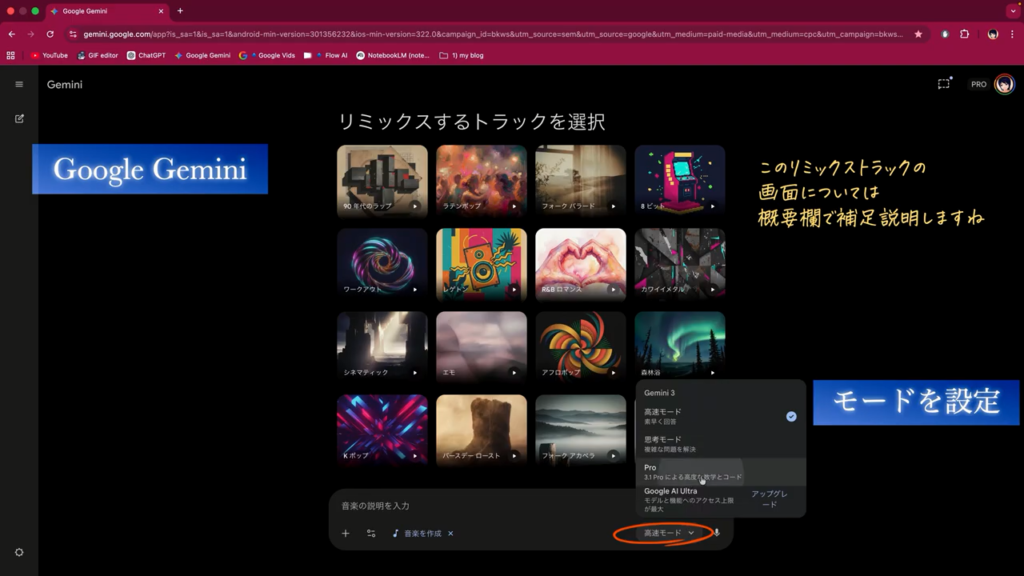Open the Gemini model name dropdown in header
This screenshot has width=1024, height=576.
(x=65, y=85)
